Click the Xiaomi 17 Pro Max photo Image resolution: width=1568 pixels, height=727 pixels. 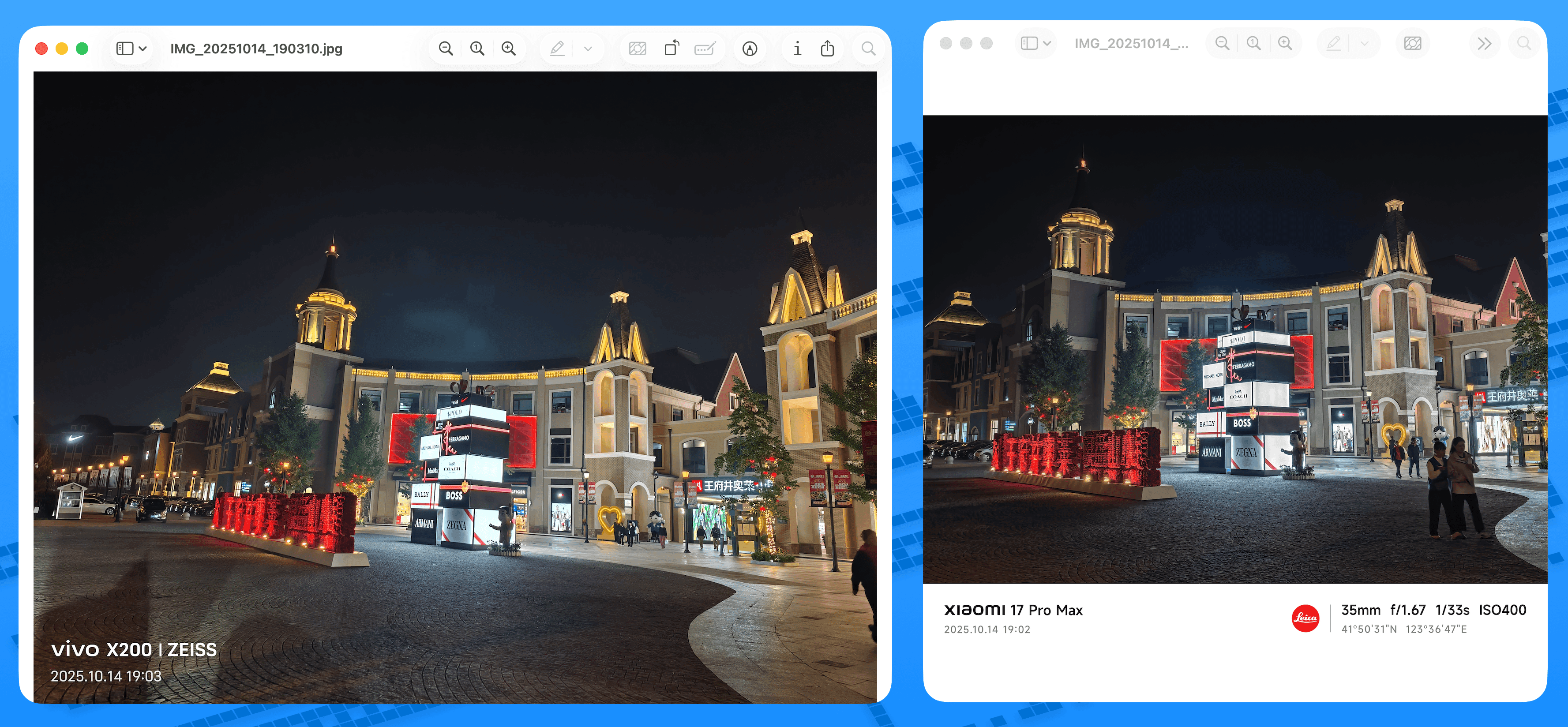point(1234,349)
